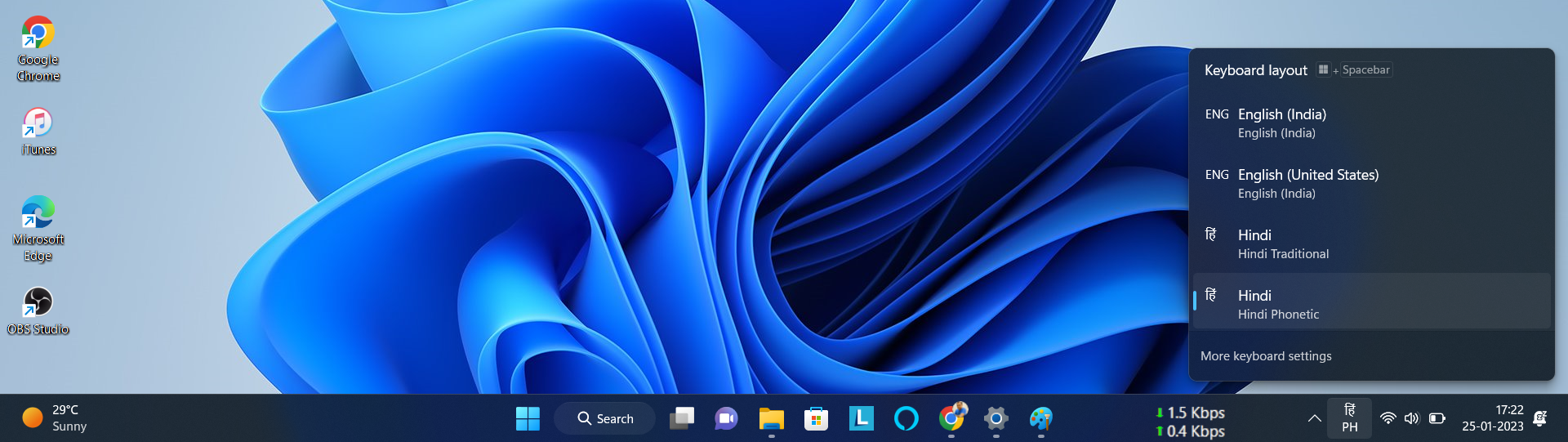This screenshot has height=442, width=1568.
Task: Choose Hindi Traditional keyboard layout
Action: [1371, 243]
